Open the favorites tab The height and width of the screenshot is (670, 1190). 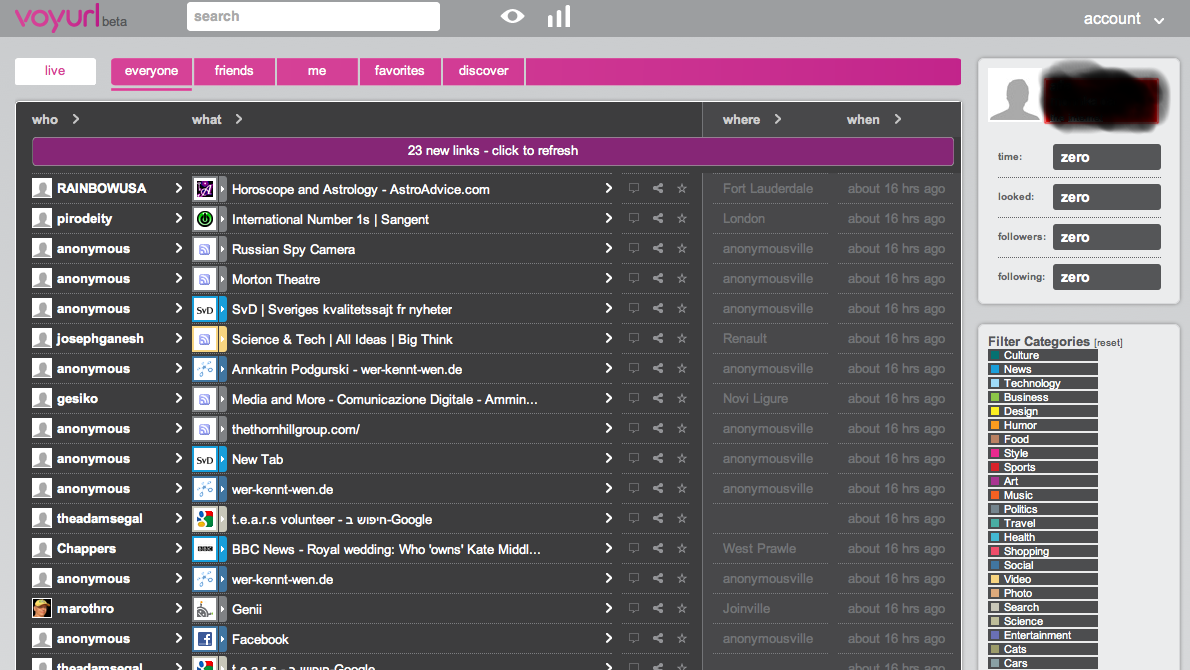pos(399,71)
